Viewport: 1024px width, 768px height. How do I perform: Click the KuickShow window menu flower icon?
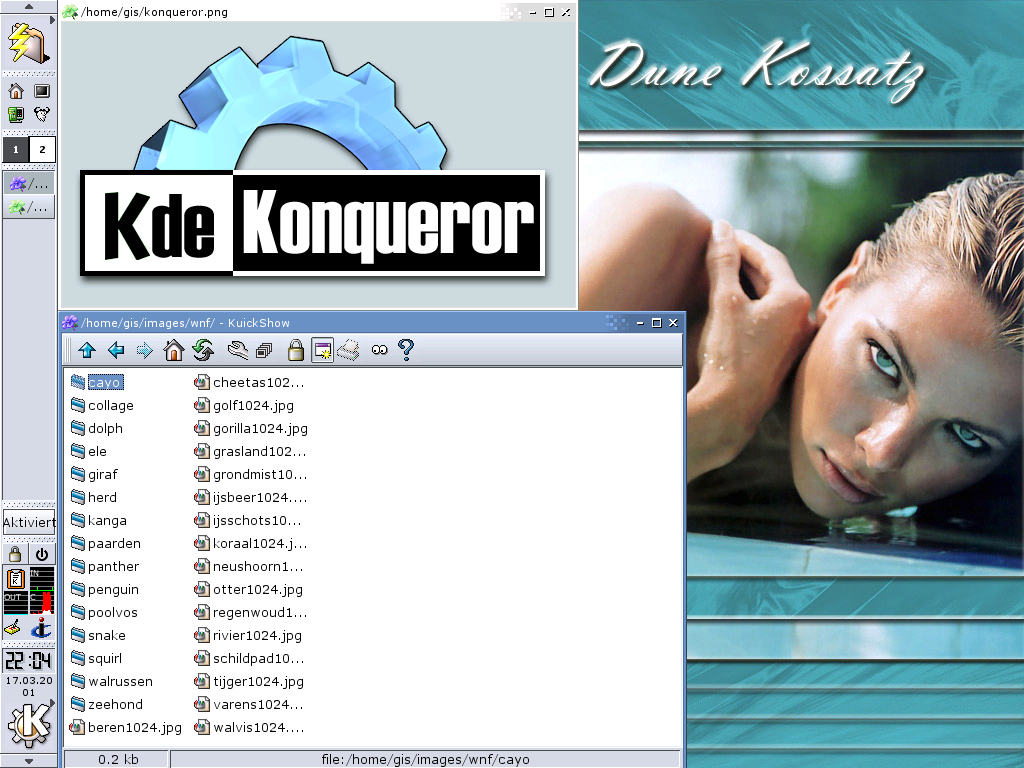click(x=70, y=323)
